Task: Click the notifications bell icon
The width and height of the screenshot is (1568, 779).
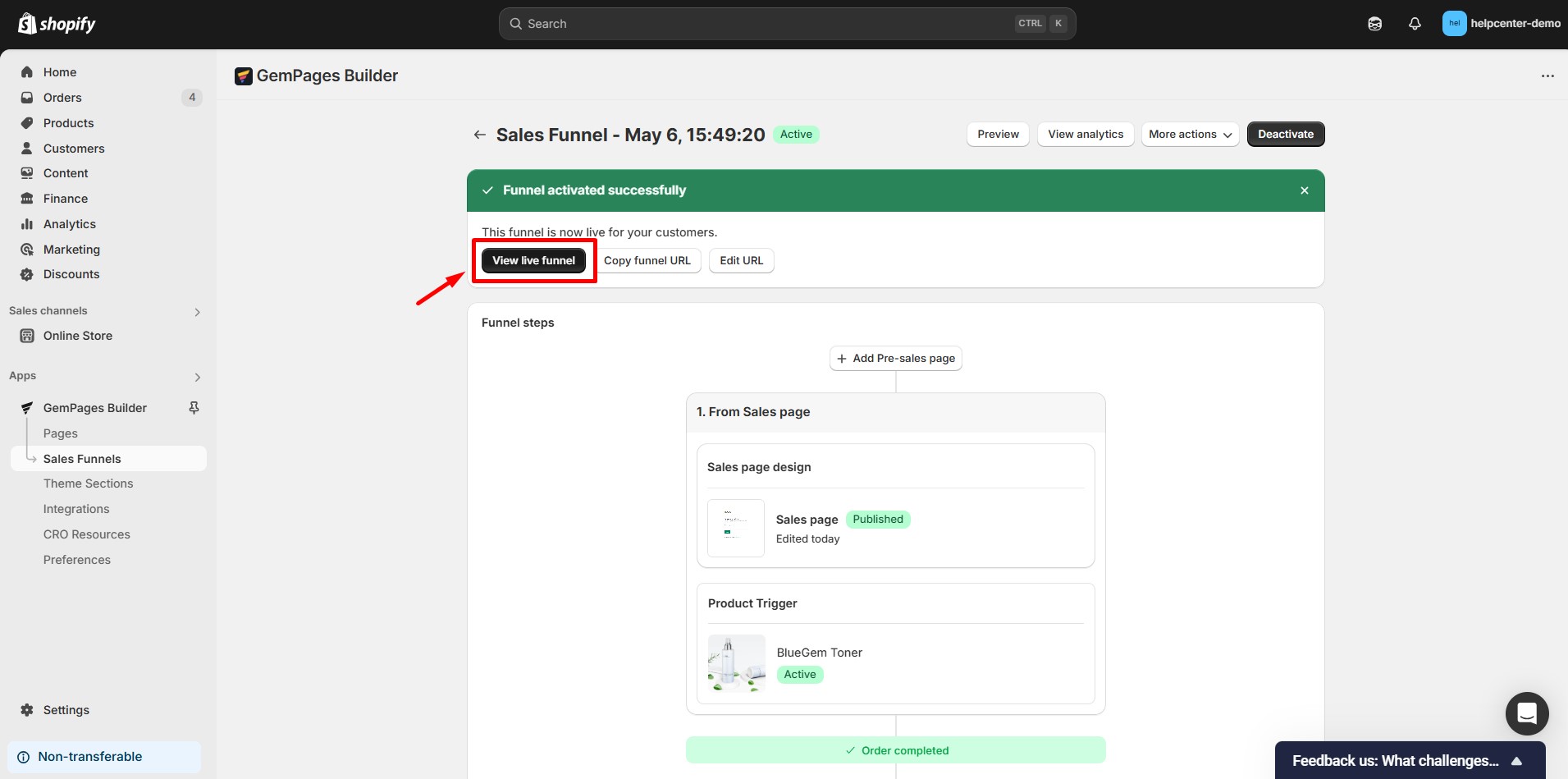Action: [x=1415, y=24]
